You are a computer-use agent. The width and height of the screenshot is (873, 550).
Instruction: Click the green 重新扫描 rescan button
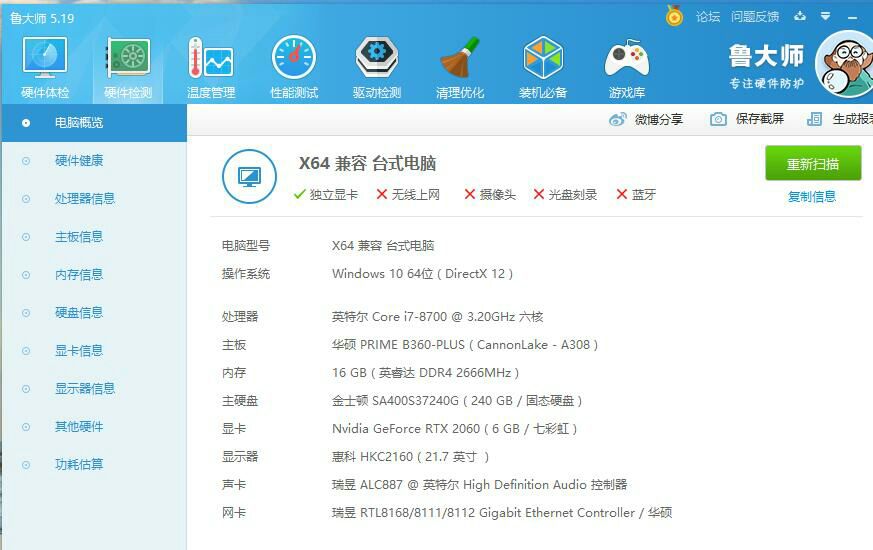click(813, 164)
